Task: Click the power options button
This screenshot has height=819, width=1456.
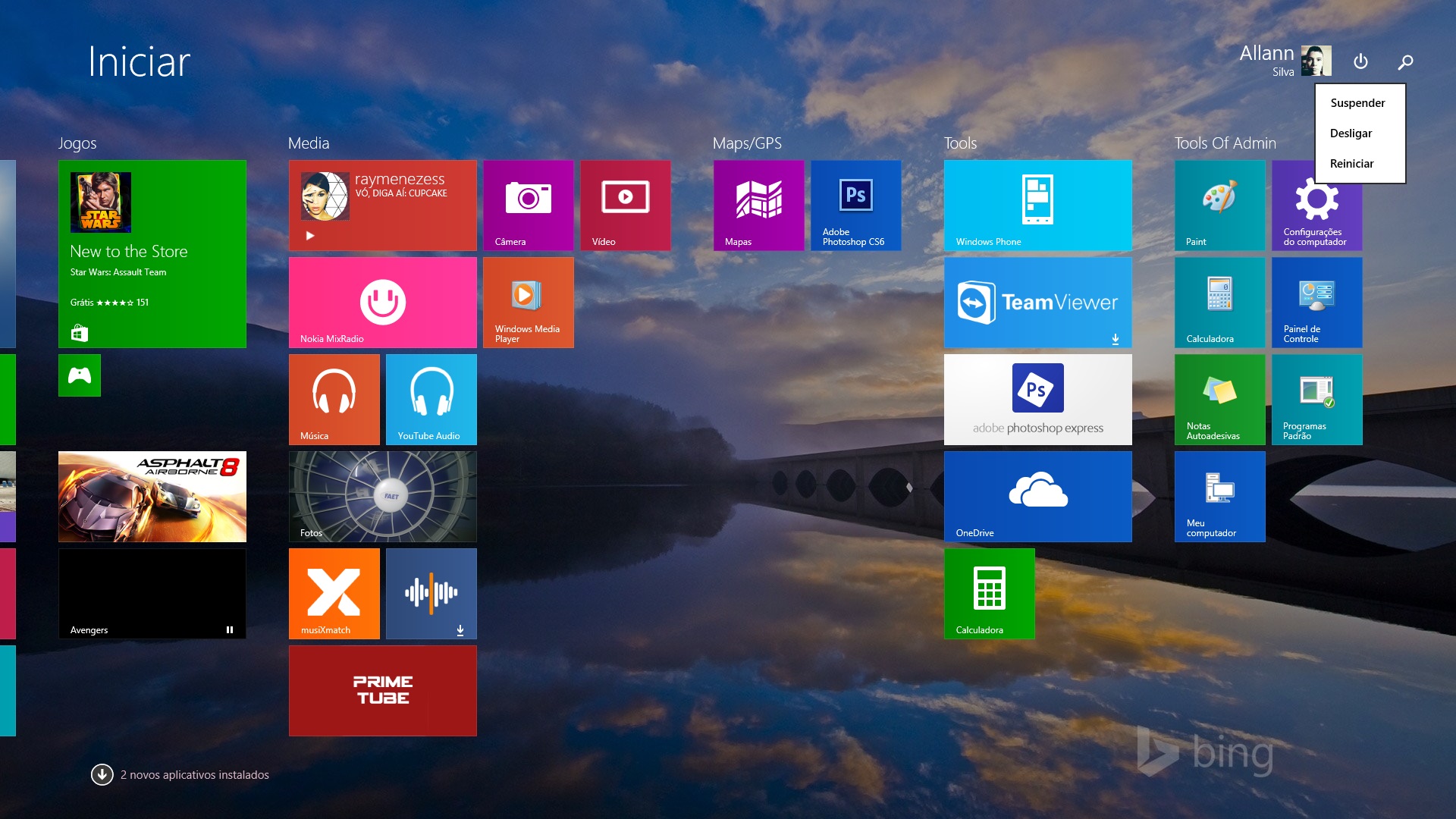Action: point(1360,61)
